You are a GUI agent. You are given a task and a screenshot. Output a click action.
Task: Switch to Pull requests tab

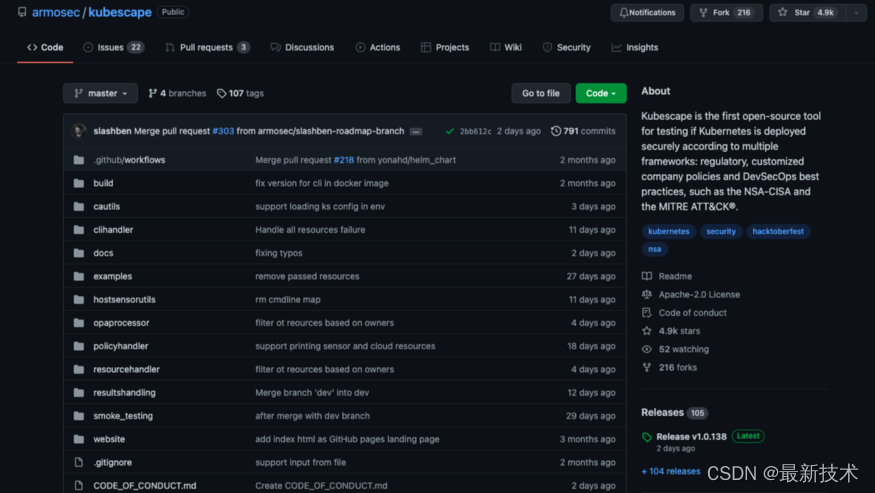207,47
